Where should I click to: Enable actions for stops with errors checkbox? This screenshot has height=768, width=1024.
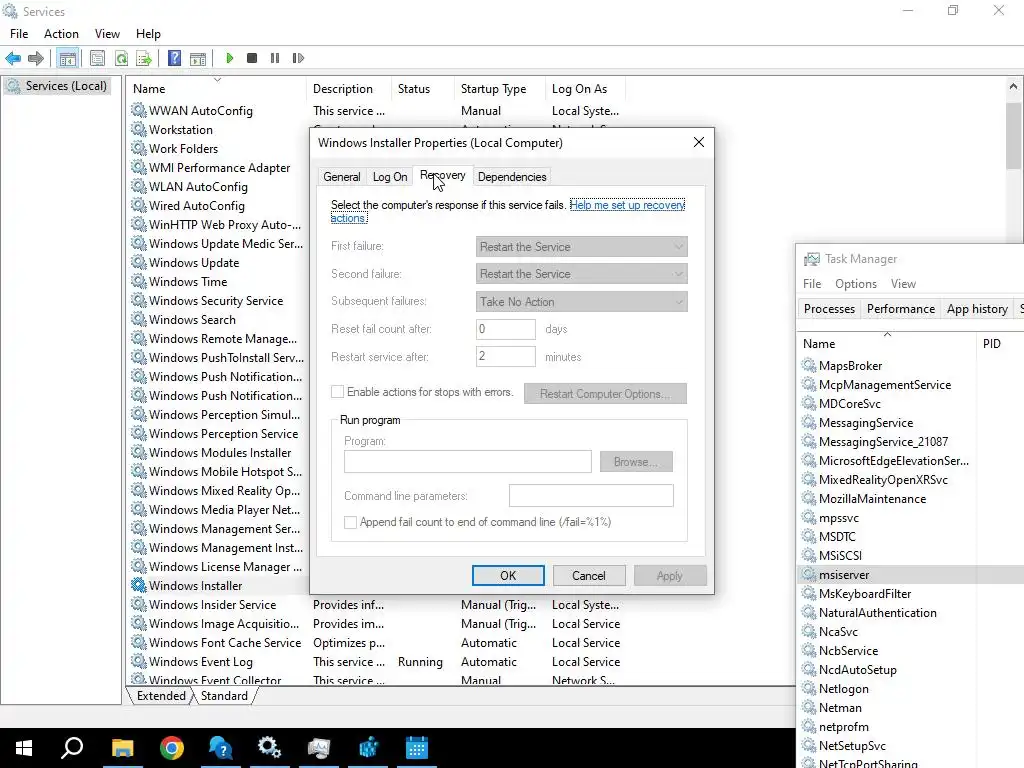(x=338, y=392)
